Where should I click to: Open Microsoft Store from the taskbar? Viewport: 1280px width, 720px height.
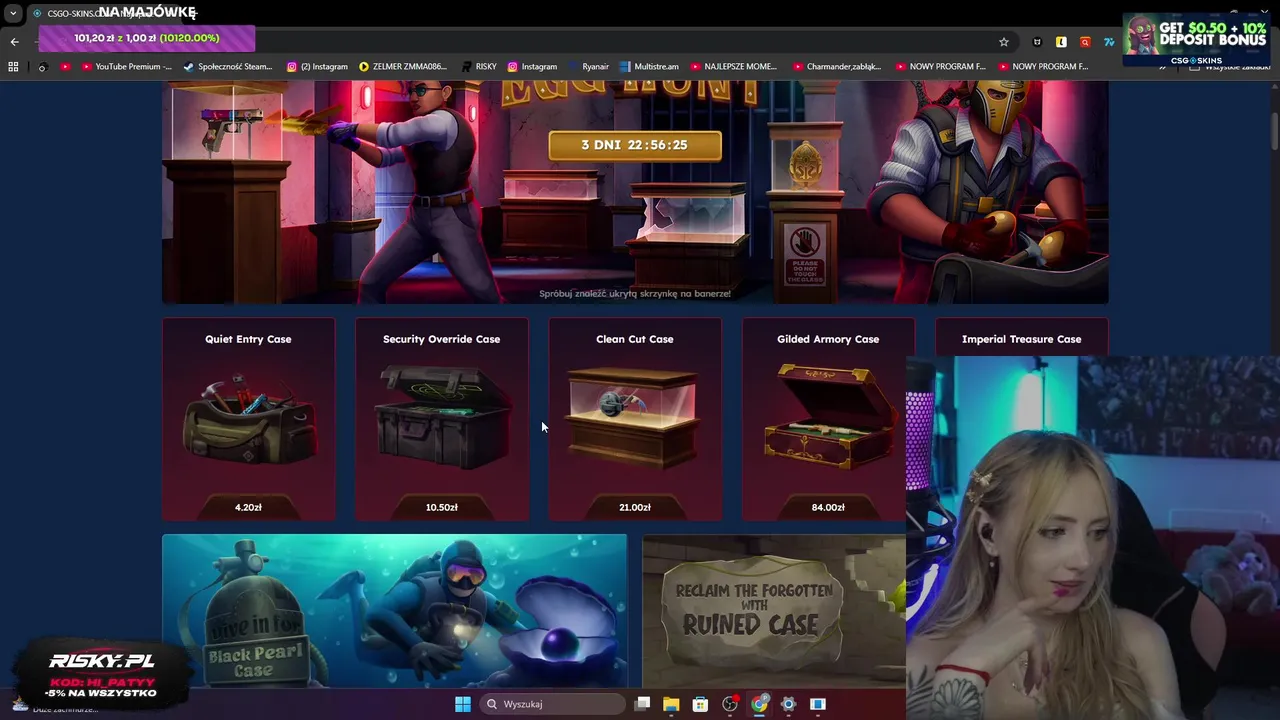pos(701,704)
